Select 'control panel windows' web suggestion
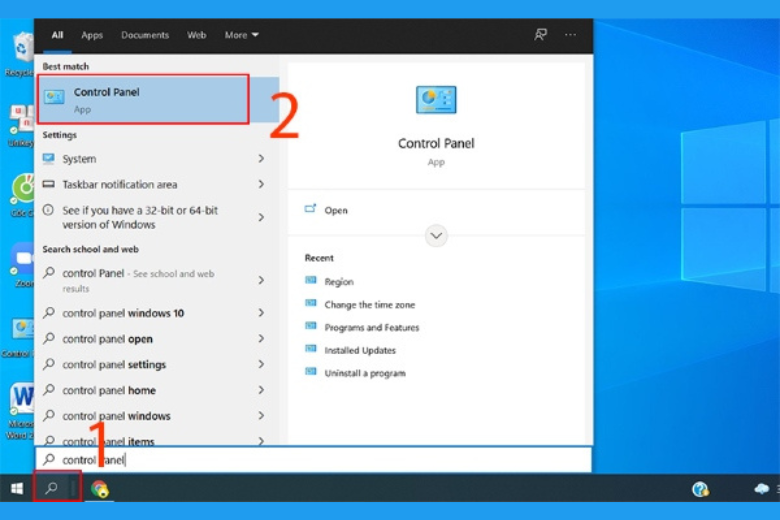This screenshot has width=780, height=520. (156, 416)
